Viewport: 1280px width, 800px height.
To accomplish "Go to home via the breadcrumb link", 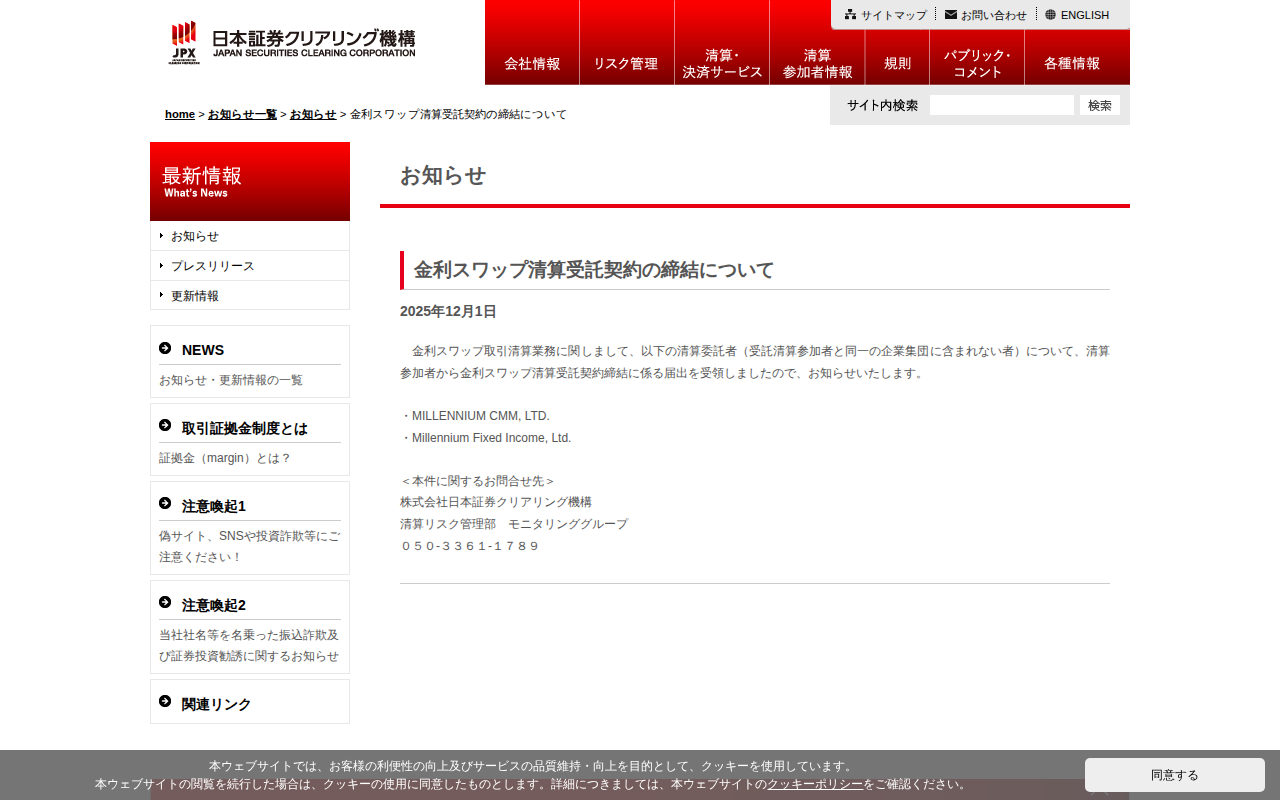I will point(180,114).
